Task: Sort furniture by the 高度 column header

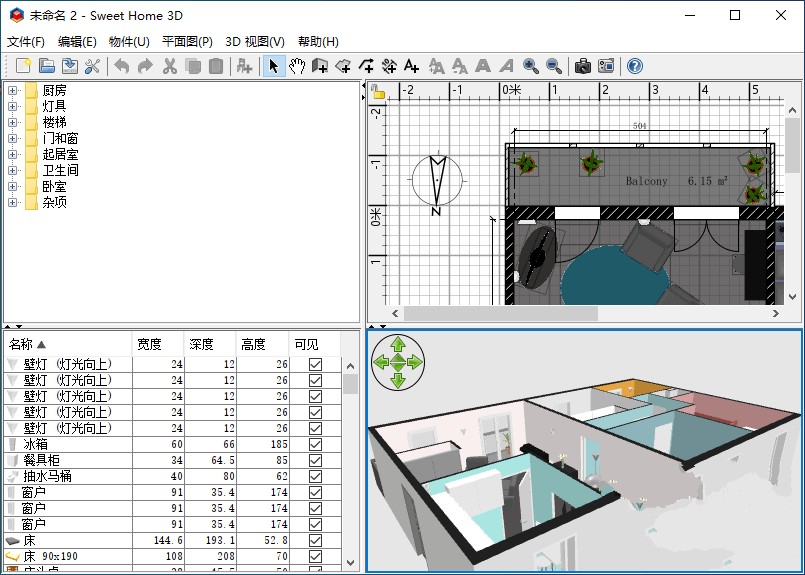Action: (x=262, y=344)
